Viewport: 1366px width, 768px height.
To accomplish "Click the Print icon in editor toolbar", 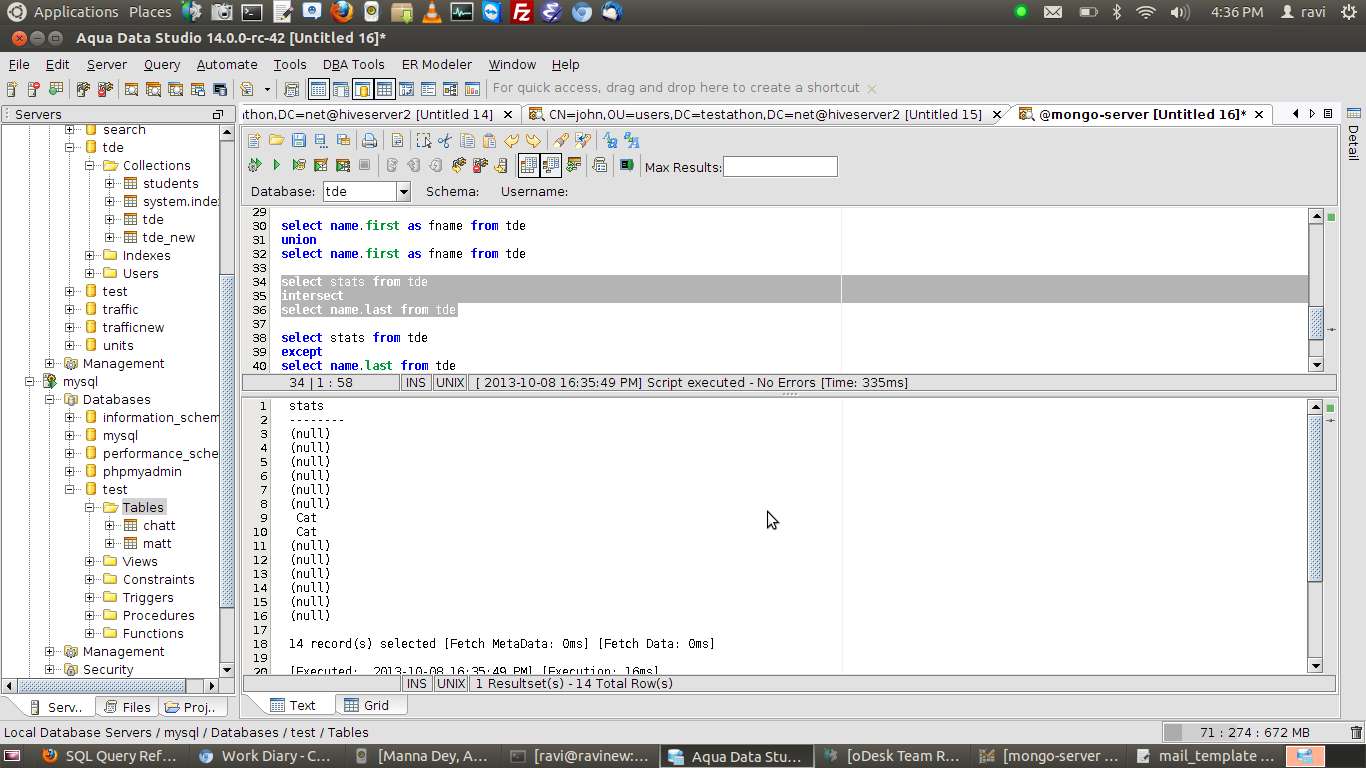I will click(x=369, y=141).
